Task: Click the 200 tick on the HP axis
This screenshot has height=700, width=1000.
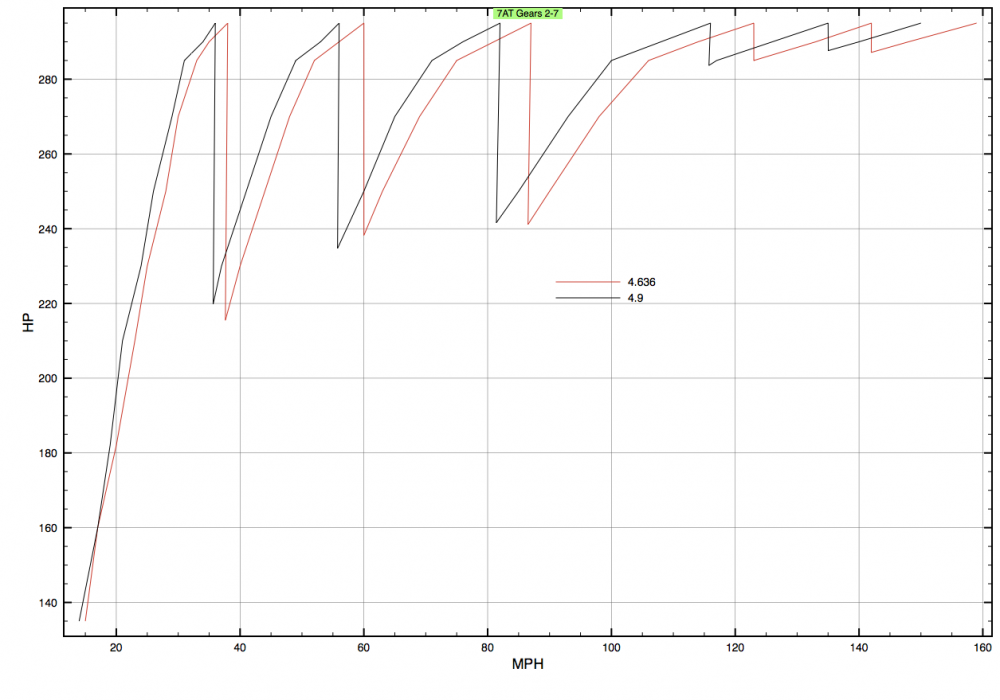Action: pyautogui.click(x=48, y=378)
